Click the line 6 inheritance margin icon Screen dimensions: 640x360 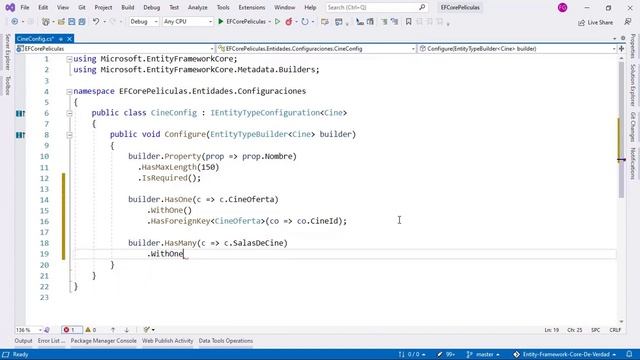pyautogui.click(x=20, y=113)
